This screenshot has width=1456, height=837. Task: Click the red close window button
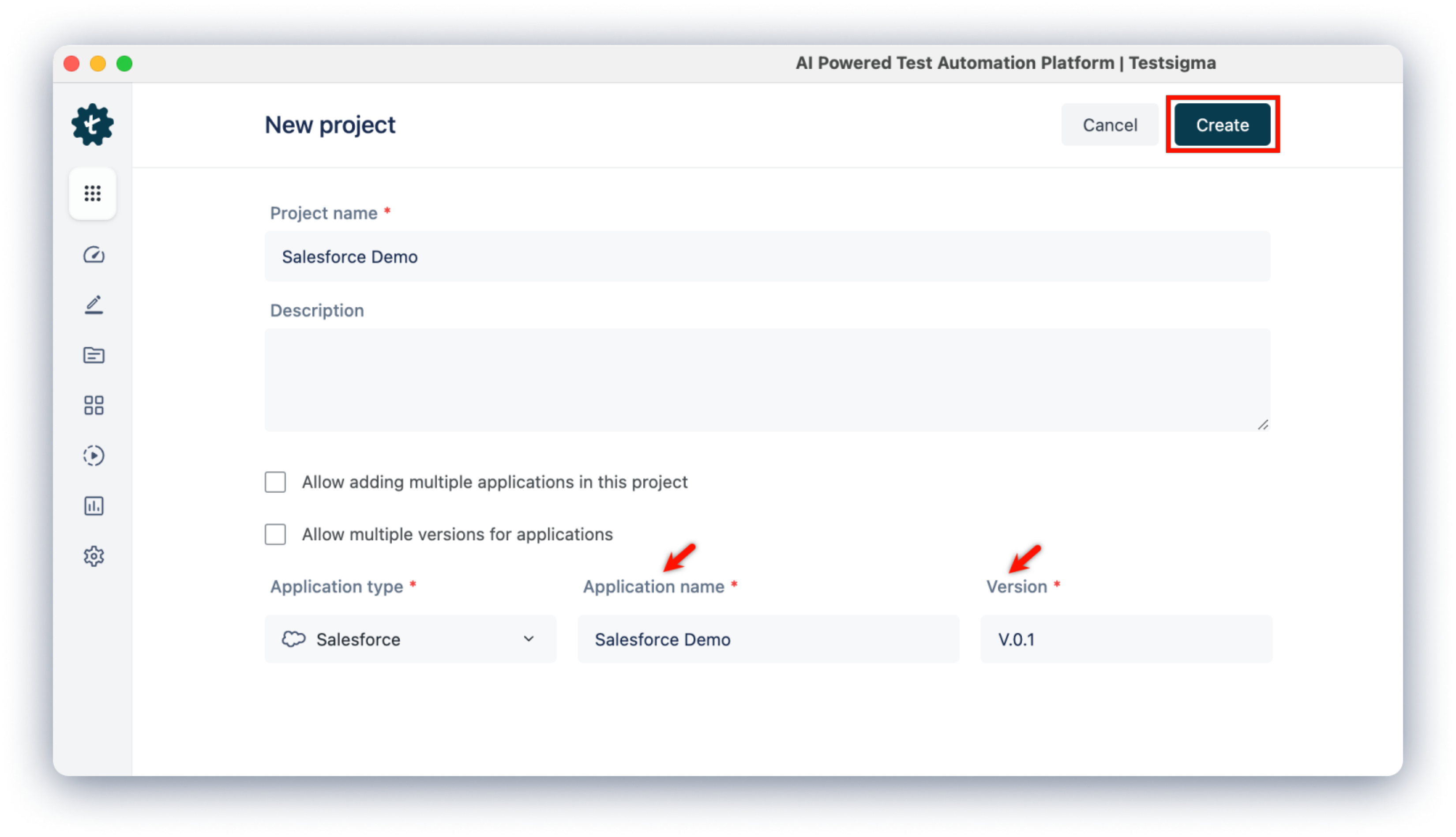(72, 63)
